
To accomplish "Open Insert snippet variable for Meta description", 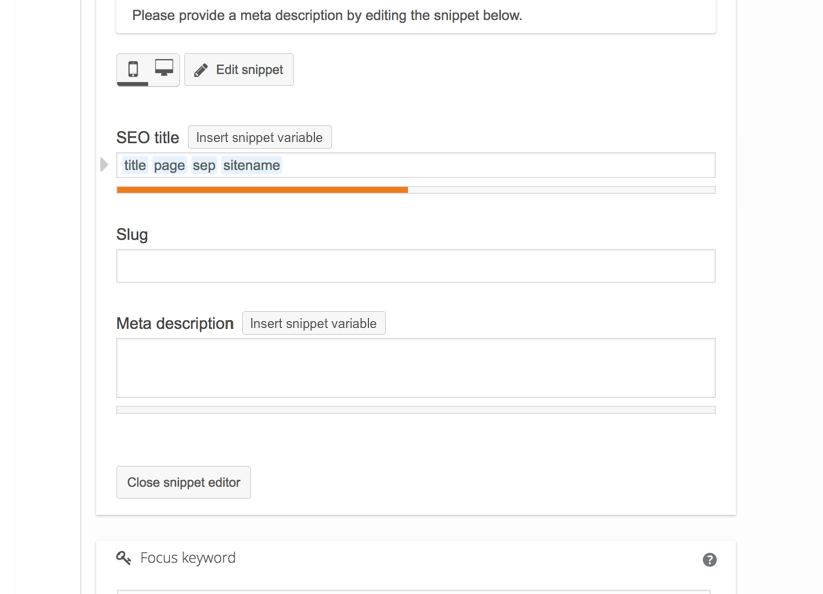I will (313, 323).
